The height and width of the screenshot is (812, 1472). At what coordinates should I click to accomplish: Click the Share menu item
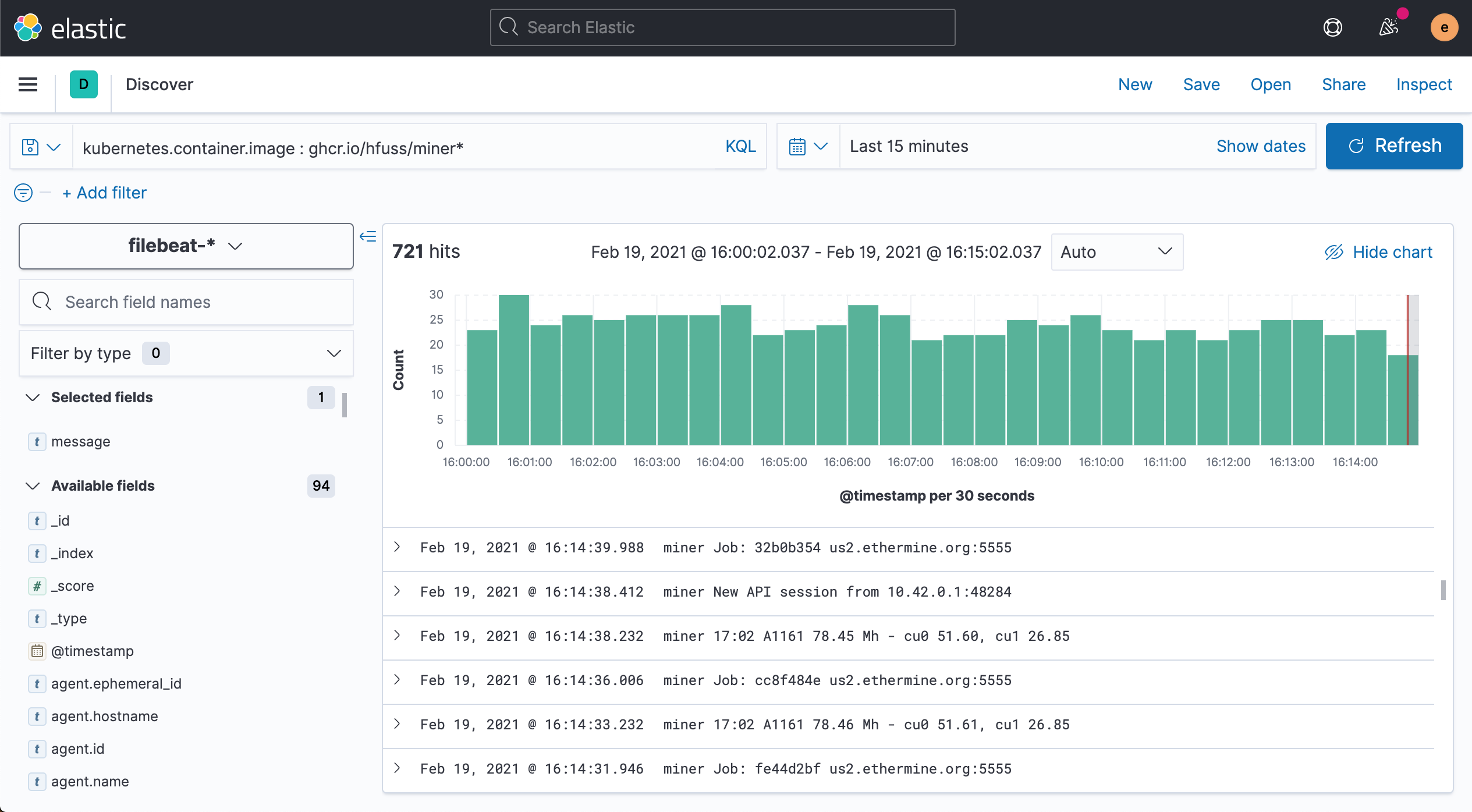coord(1343,84)
